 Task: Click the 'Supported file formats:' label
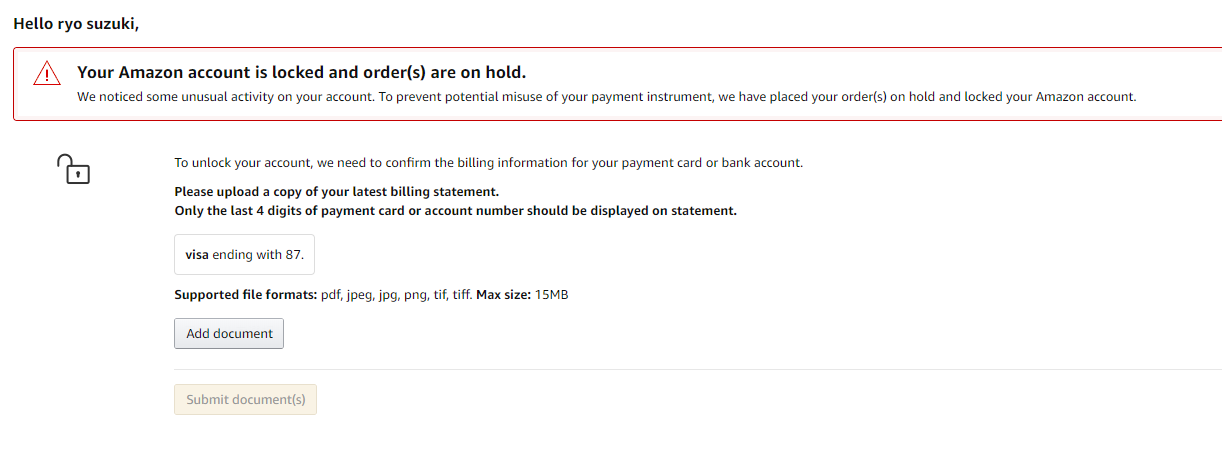[x=245, y=295]
